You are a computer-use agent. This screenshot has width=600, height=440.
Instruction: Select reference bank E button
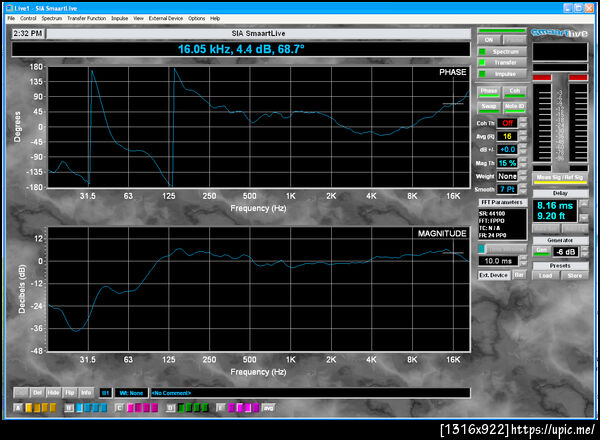pos(220,408)
